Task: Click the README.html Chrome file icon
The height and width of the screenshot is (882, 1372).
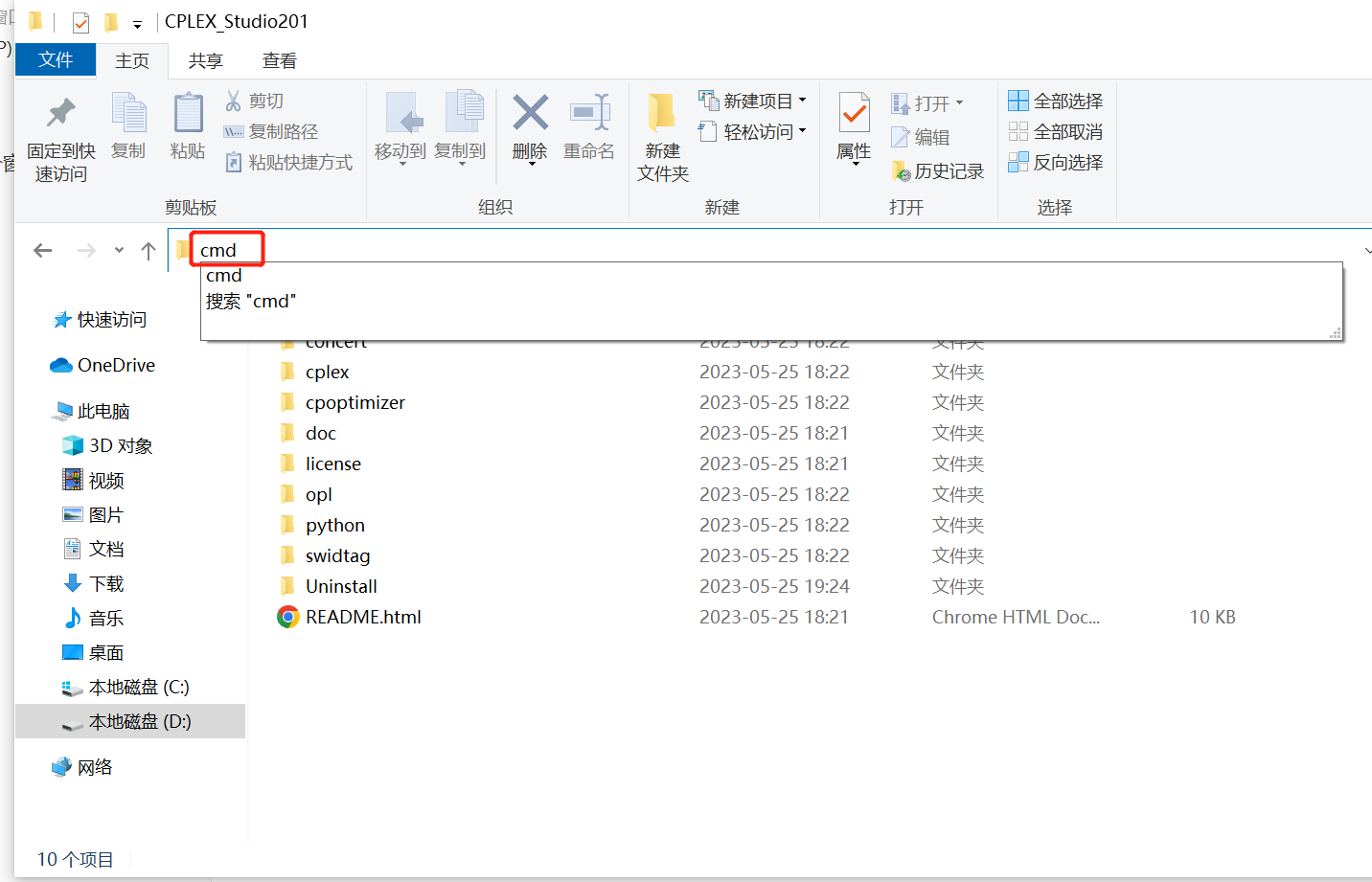Action: (287, 617)
